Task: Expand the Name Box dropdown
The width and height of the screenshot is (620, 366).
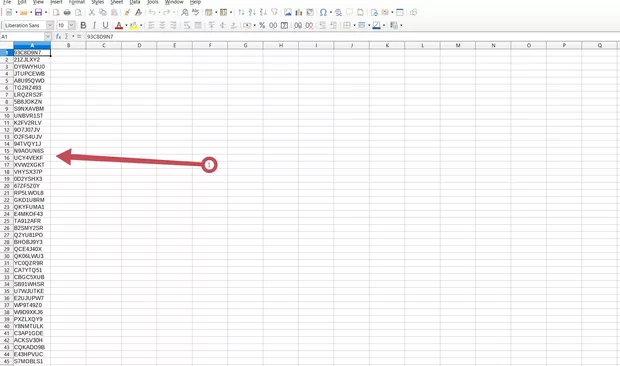Action: (48, 36)
